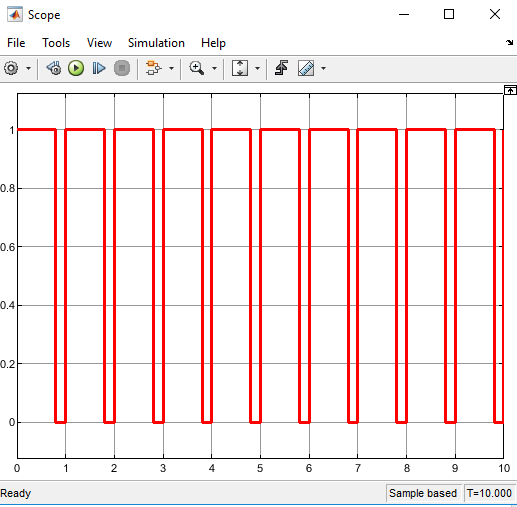The height and width of the screenshot is (507, 517).
Task: Click the dock scope arrow at menu bar right
Action: pos(509,42)
